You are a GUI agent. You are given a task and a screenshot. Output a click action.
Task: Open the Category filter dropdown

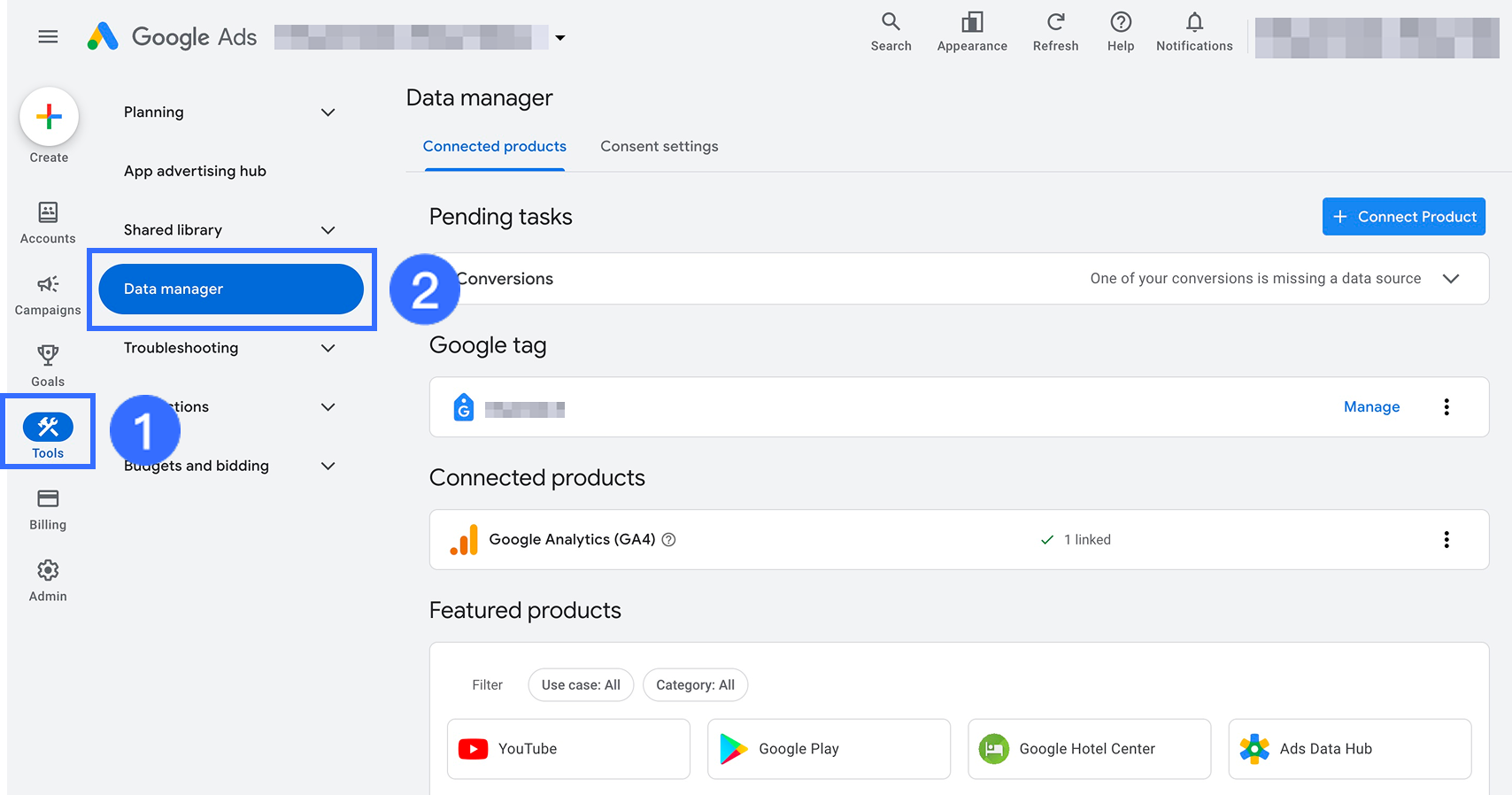pyautogui.click(x=695, y=685)
